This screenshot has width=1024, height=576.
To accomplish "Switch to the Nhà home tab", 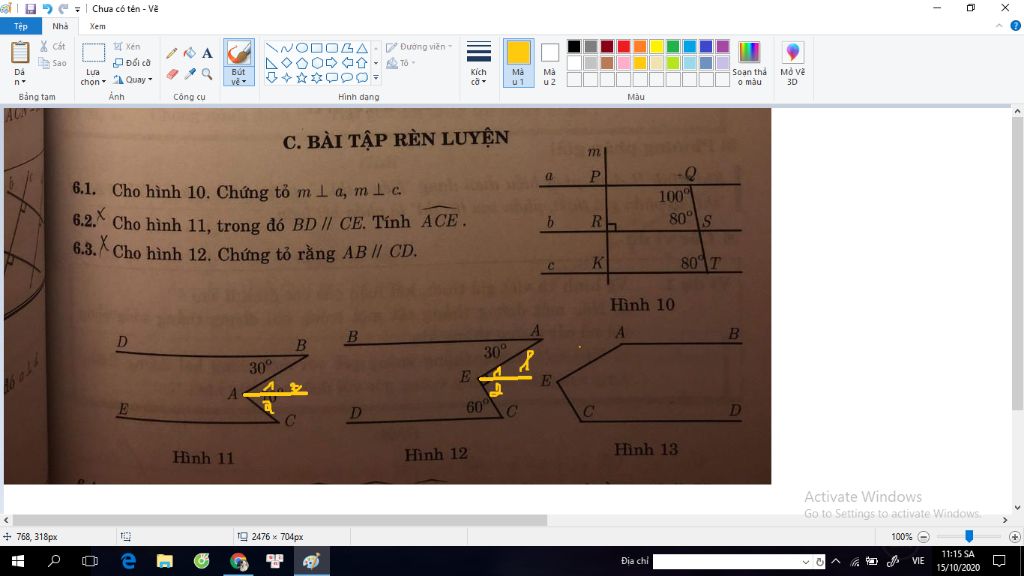I will 60,26.
